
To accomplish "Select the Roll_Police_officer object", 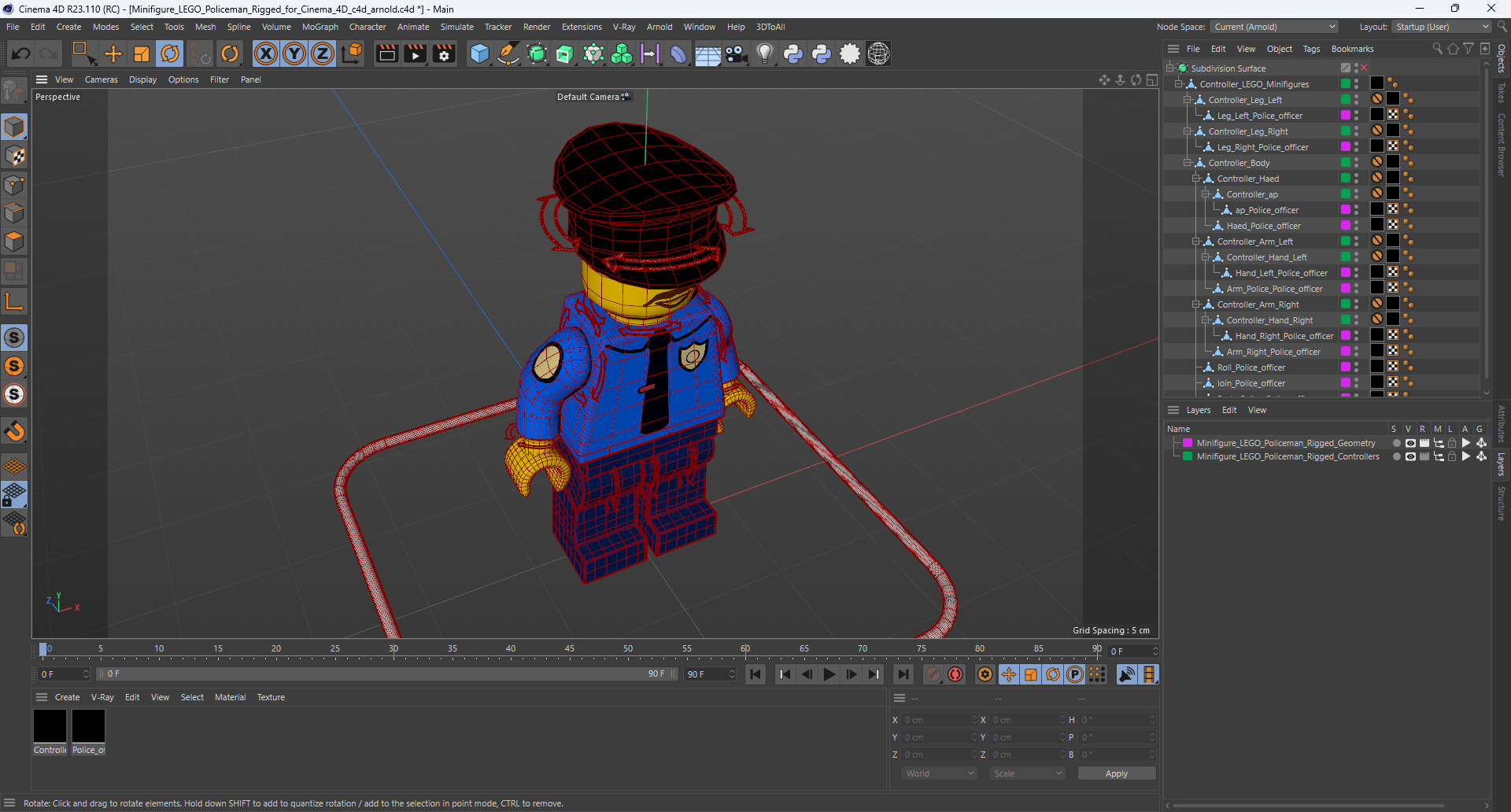I will coord(1251,367).
